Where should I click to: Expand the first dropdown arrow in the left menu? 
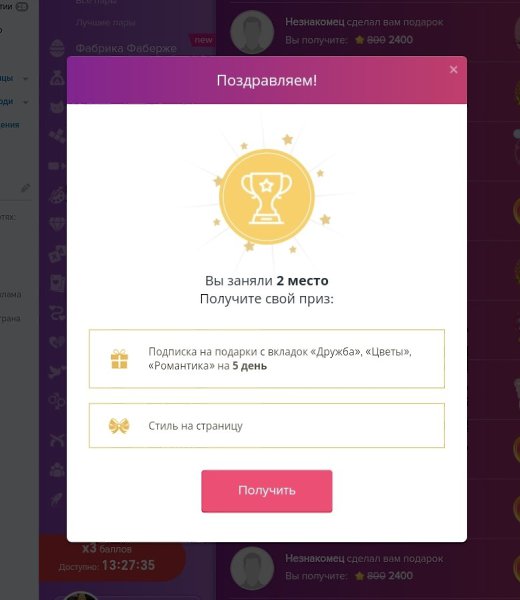26,79
